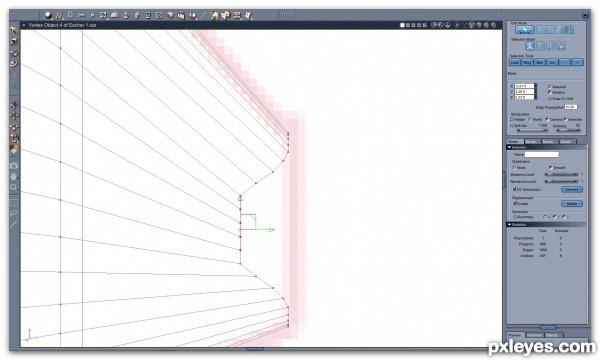Image resolution: width=600 pixels, height=360 pixels.
Task: Click the Convert button
Action: 572,189
